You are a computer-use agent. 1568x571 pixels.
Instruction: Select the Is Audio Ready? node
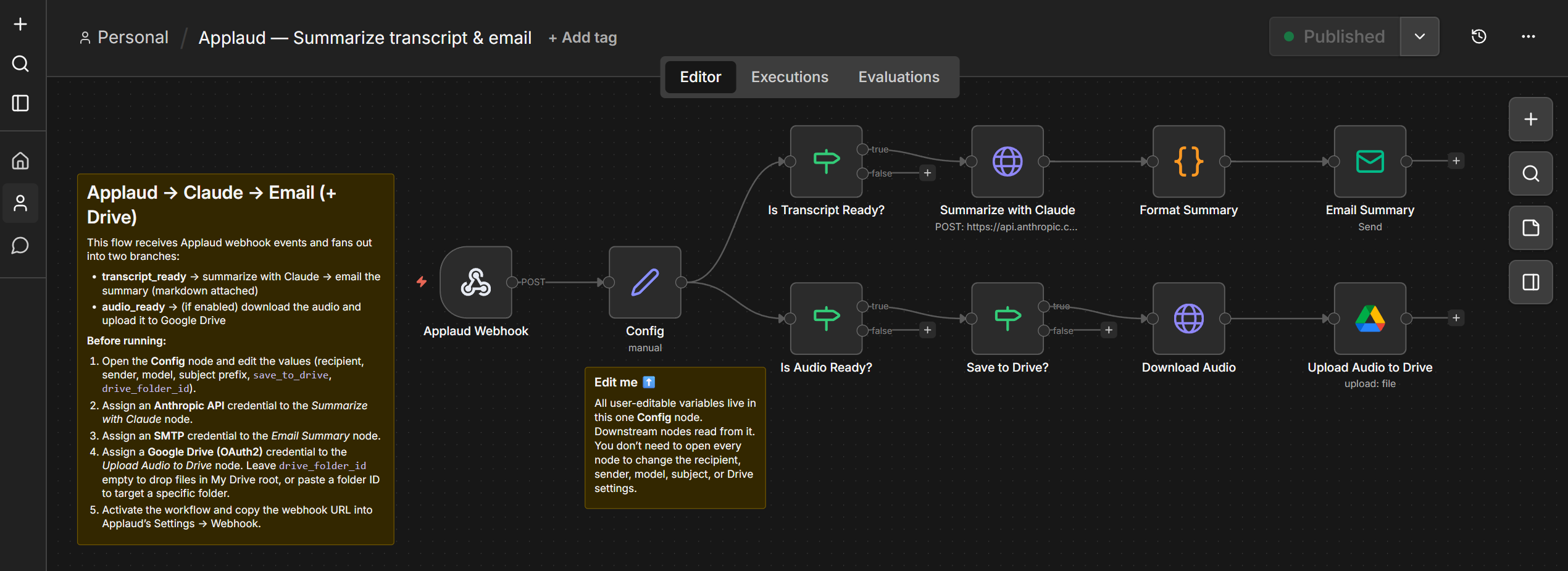(x=827, y=319)
